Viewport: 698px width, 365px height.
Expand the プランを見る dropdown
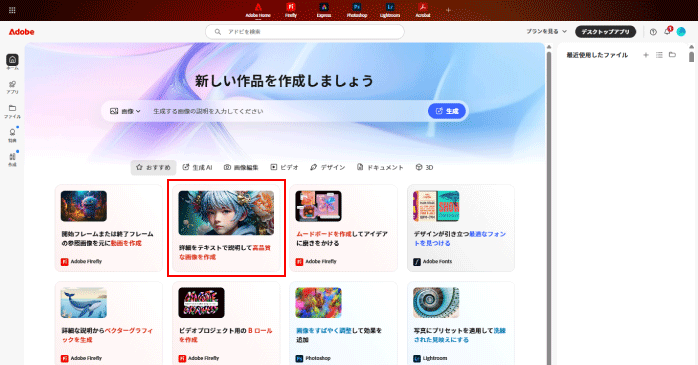(546, 32)
